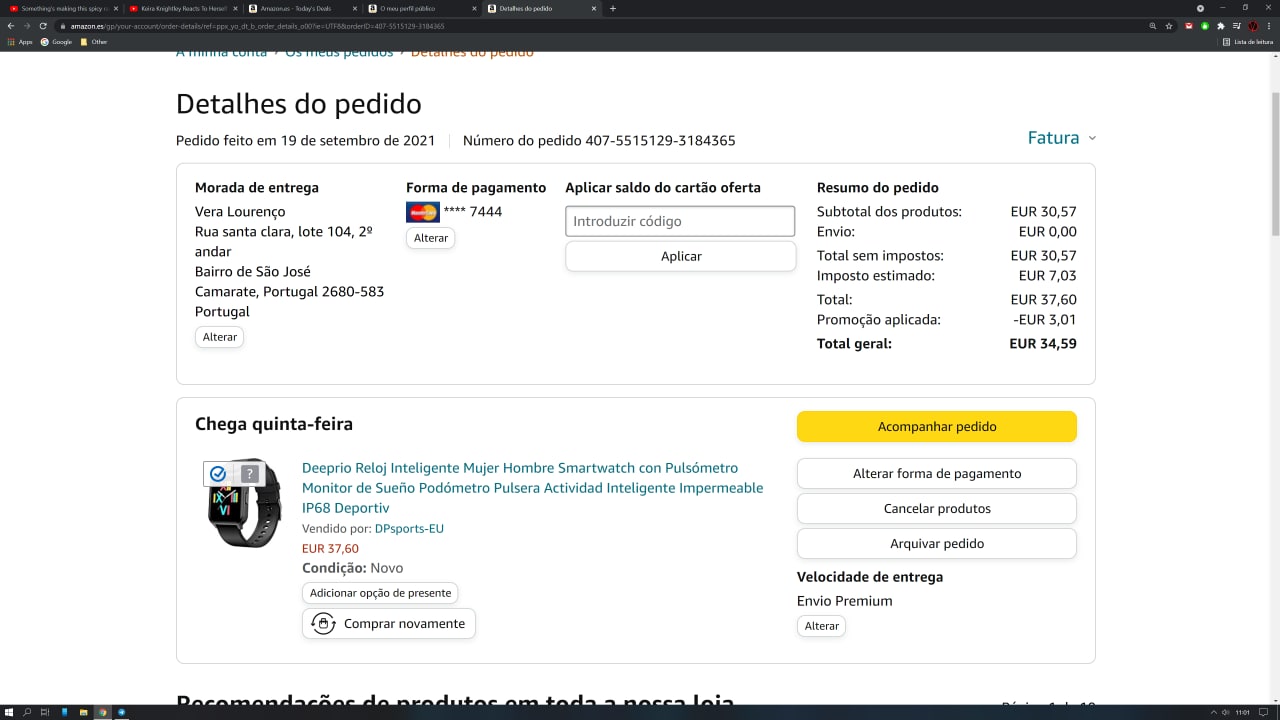
Task: Click the browser reload page icon
Action: pyautogui.click(x=43, y=26)
